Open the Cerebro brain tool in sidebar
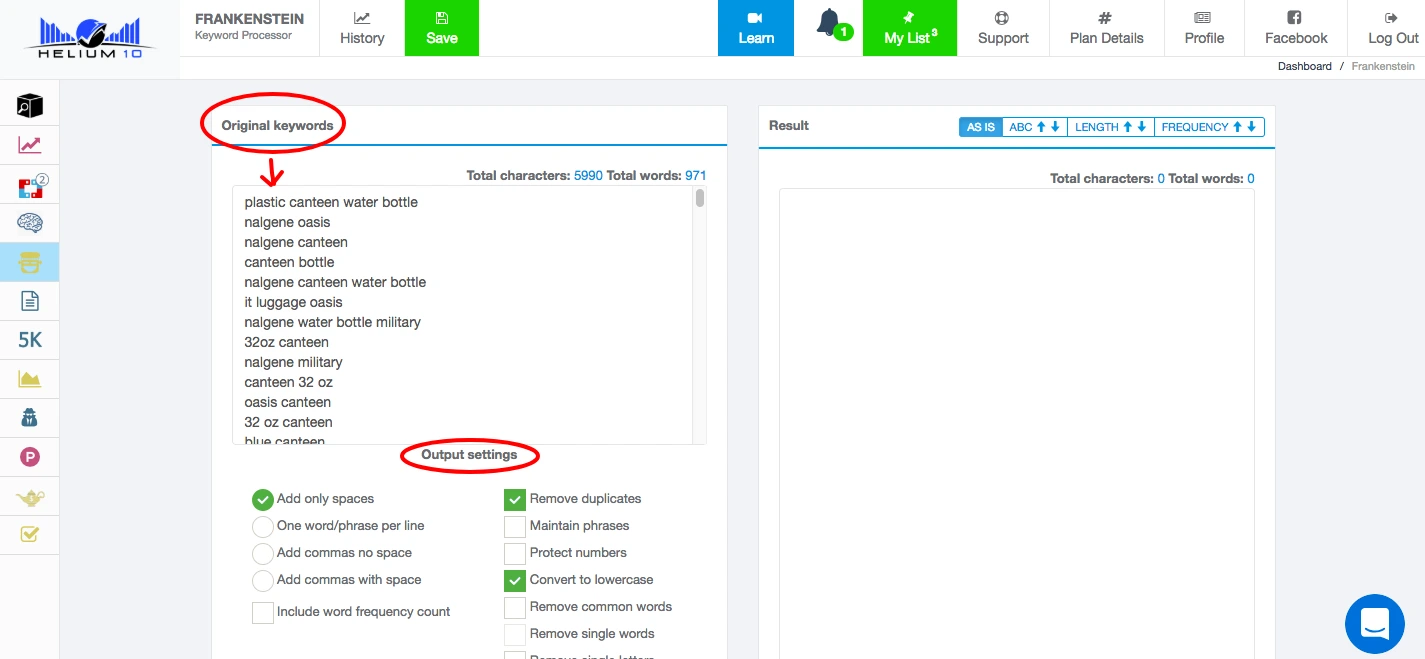1425x659 pixels. point(30,223)
